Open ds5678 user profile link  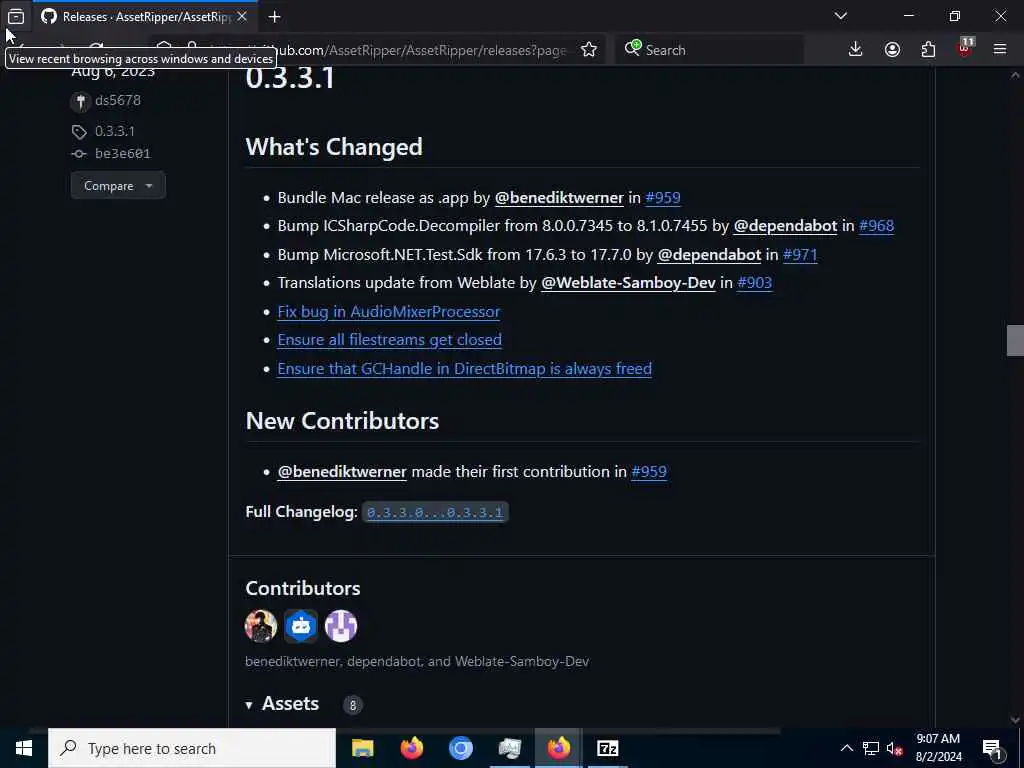click(x=118, y=101)
